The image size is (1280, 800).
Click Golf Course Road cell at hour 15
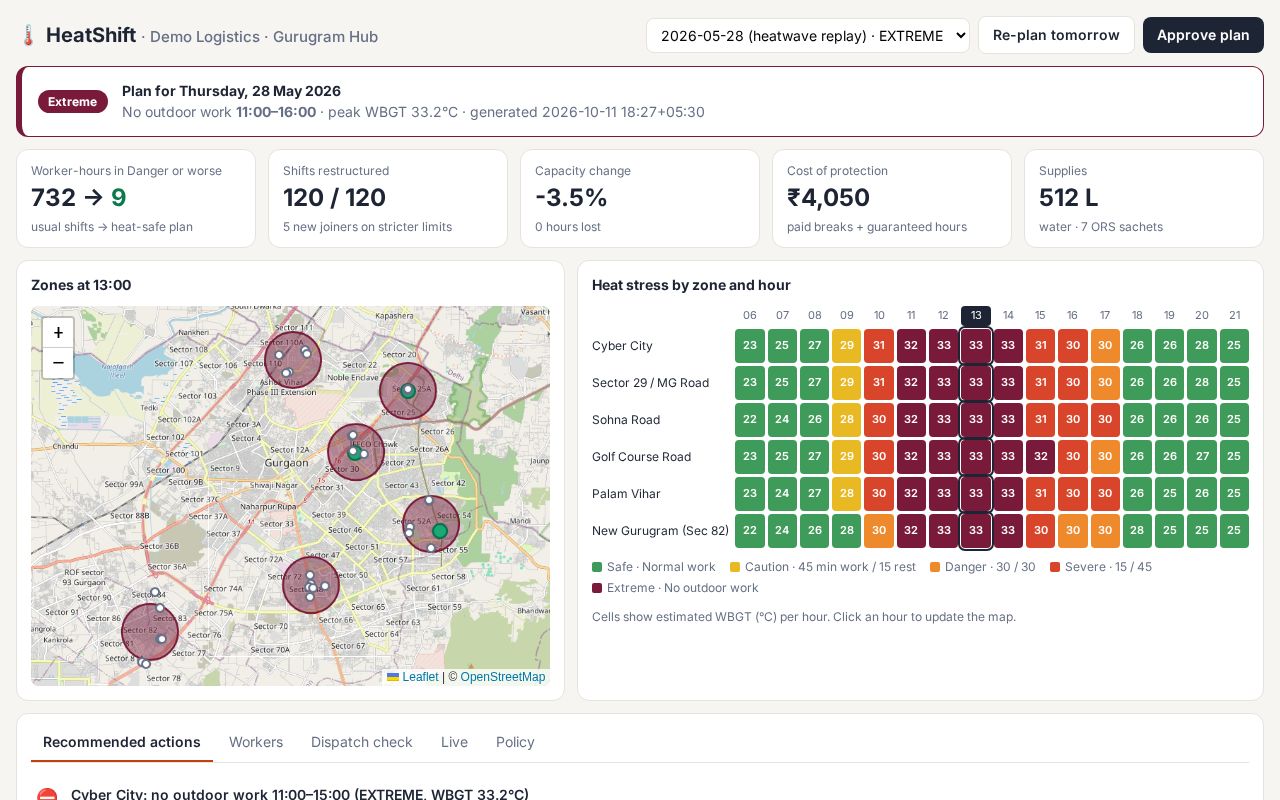[1040, 457]
